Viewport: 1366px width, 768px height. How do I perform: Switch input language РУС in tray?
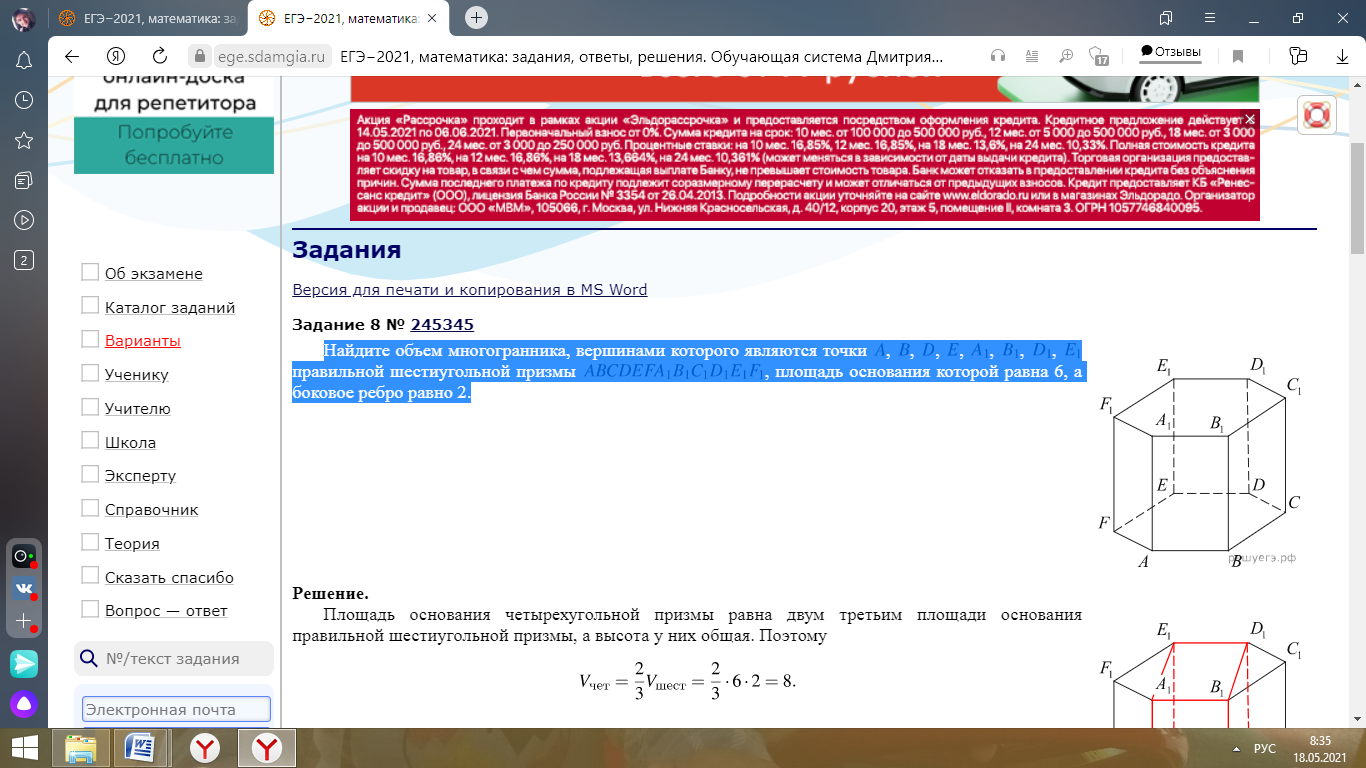[1264, 748]
